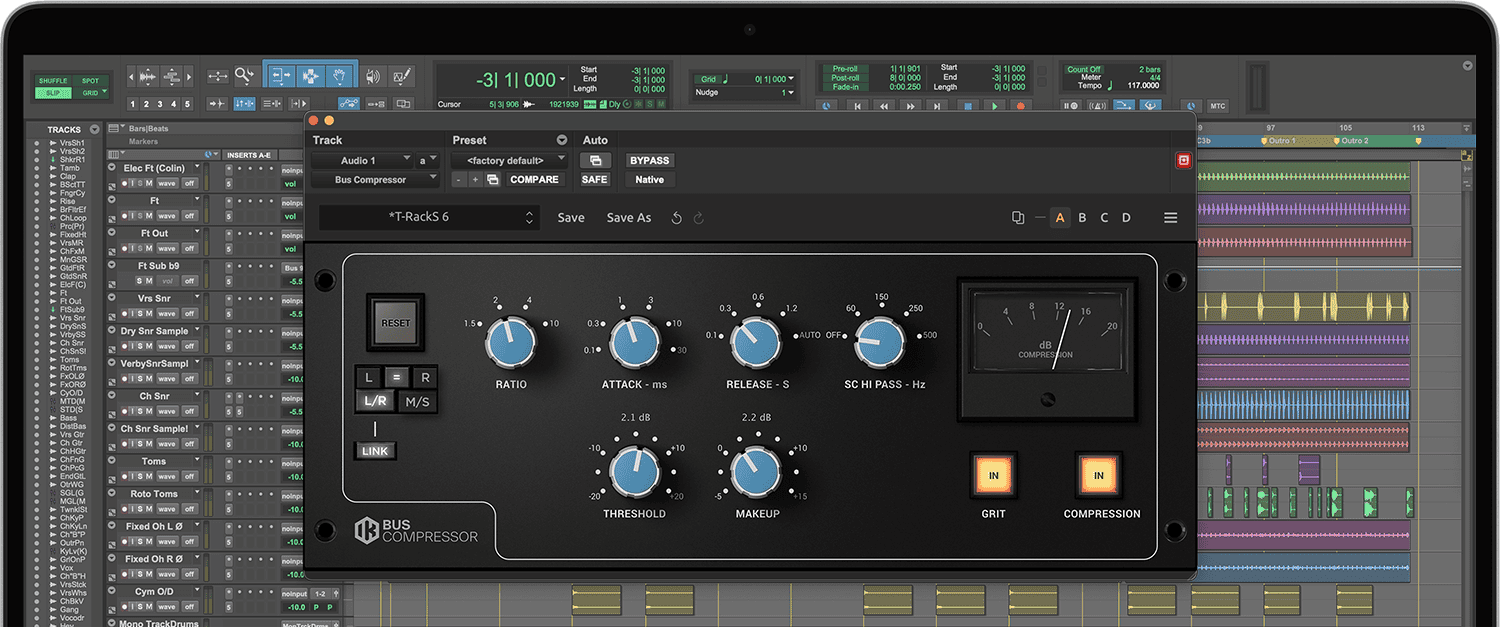This screenshot has width=1500, height=627.
Task: Click the red Record transport button
Action: (x=1020, y=106)
